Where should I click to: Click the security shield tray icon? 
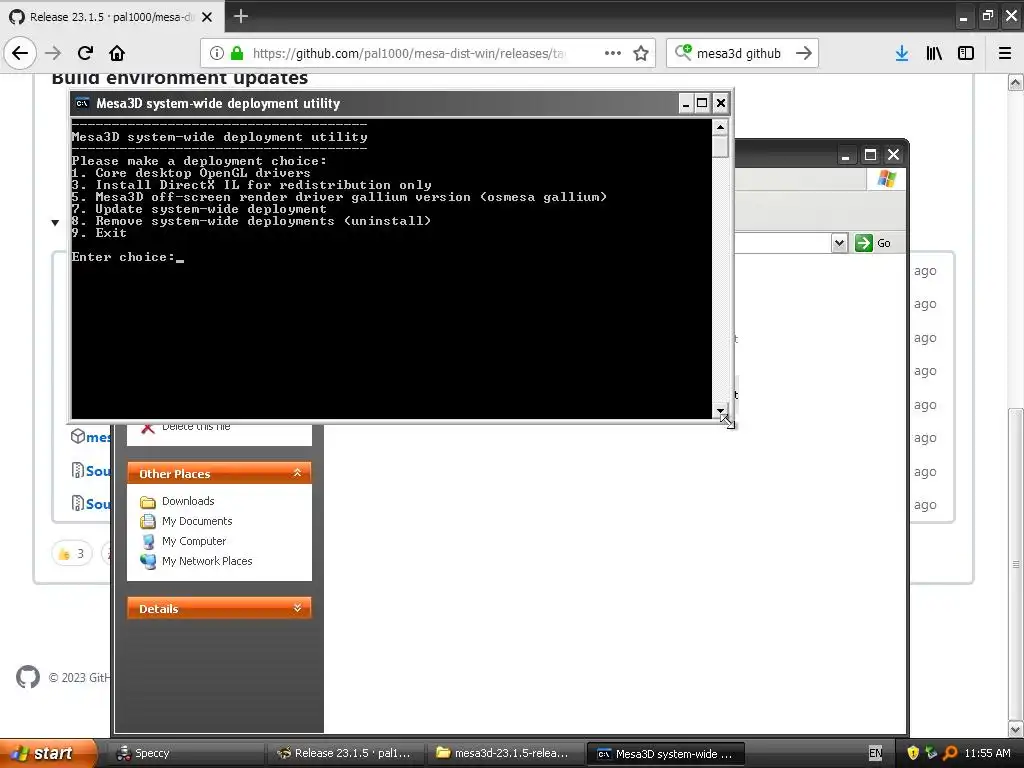[x=913, y=754]
